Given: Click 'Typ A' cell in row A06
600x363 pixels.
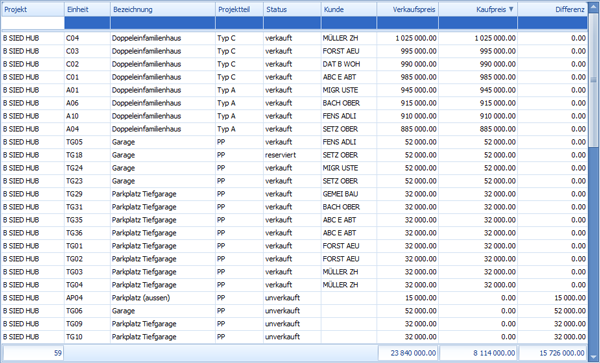Looking at the screenshot, I should [239, 103].
